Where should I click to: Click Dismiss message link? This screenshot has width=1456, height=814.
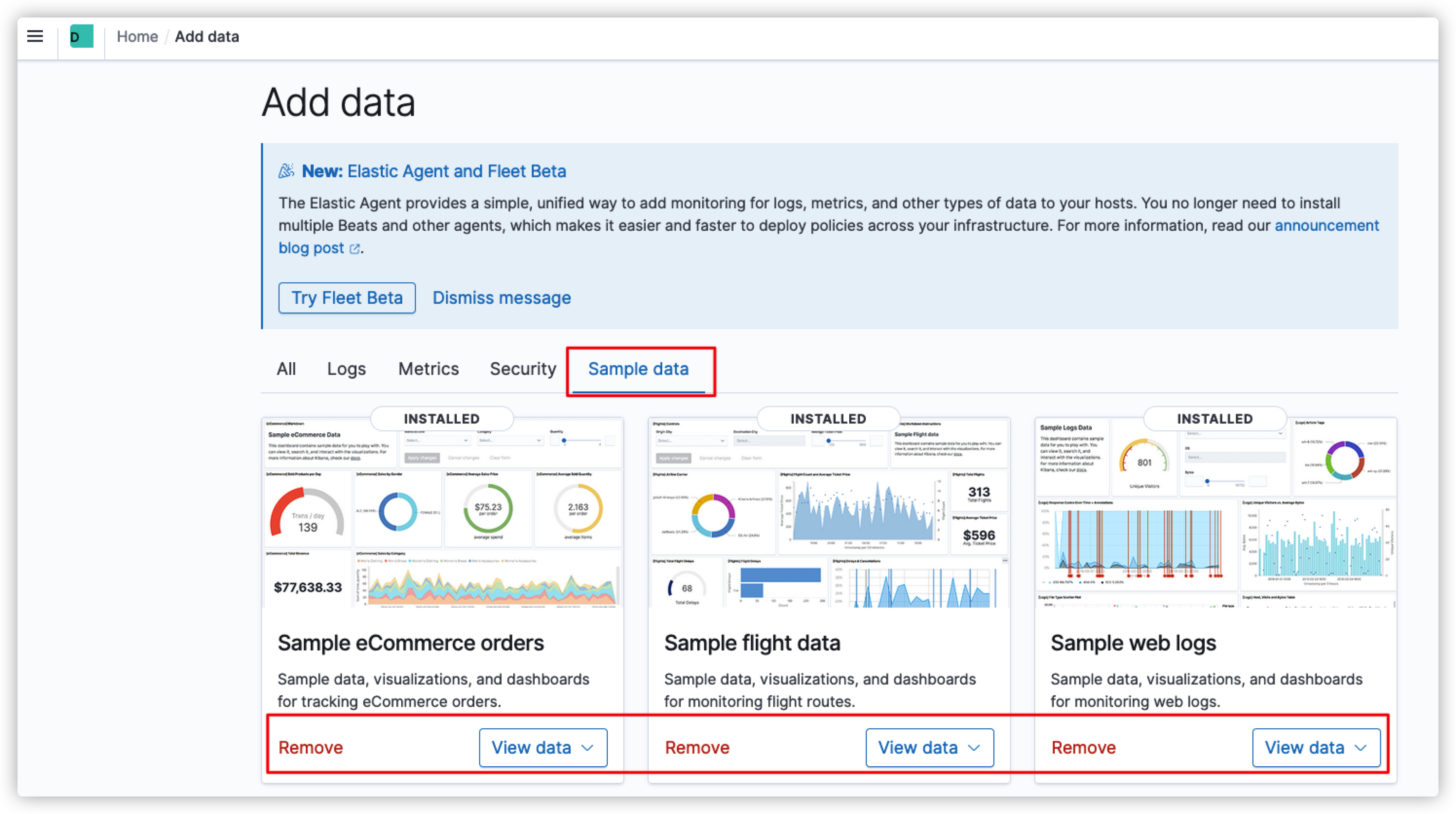(502, 298)
